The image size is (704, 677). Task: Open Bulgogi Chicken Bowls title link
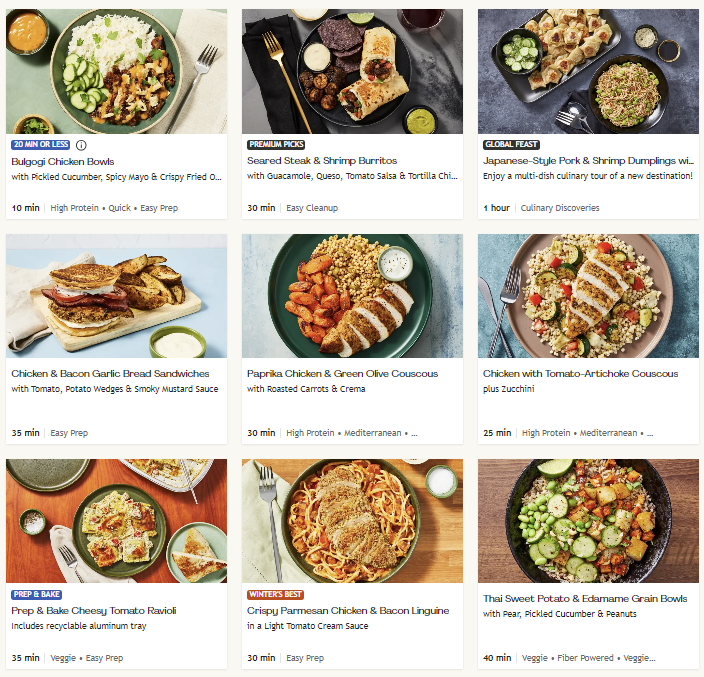tap(63, 161)
